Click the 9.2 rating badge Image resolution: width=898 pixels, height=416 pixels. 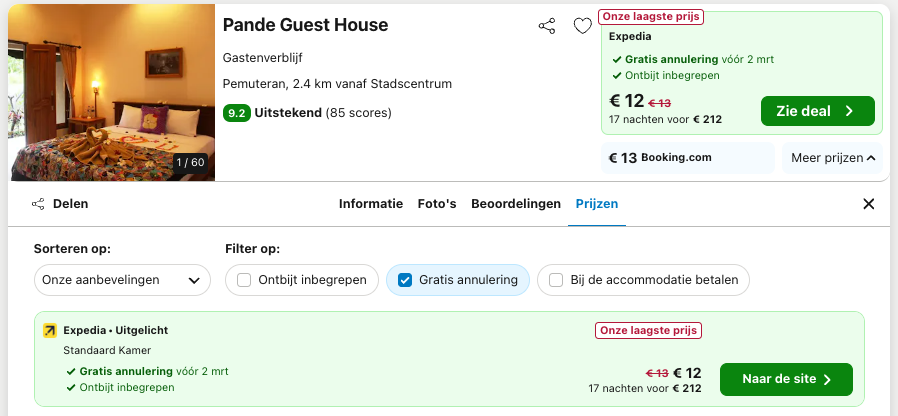pyautogui.click(x=237, y=113)
